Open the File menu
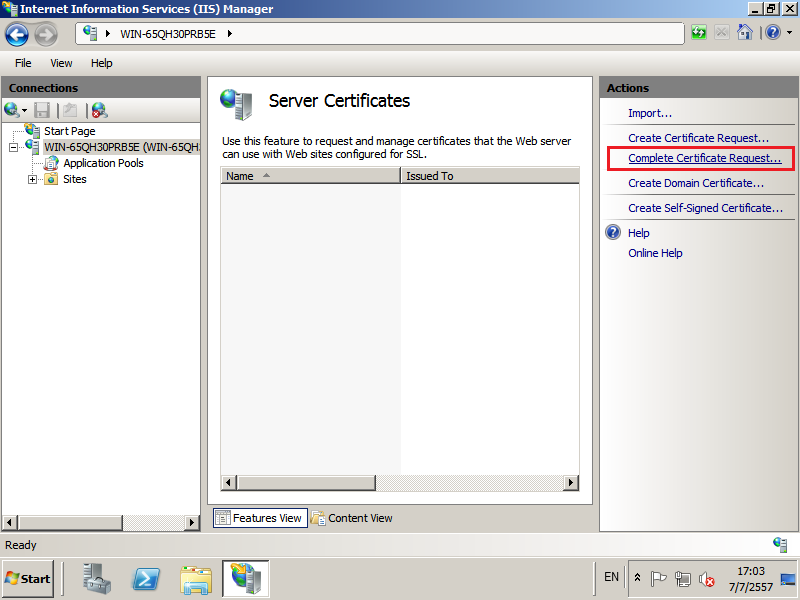This screenshot has width=800, height=600. [23, 63]
